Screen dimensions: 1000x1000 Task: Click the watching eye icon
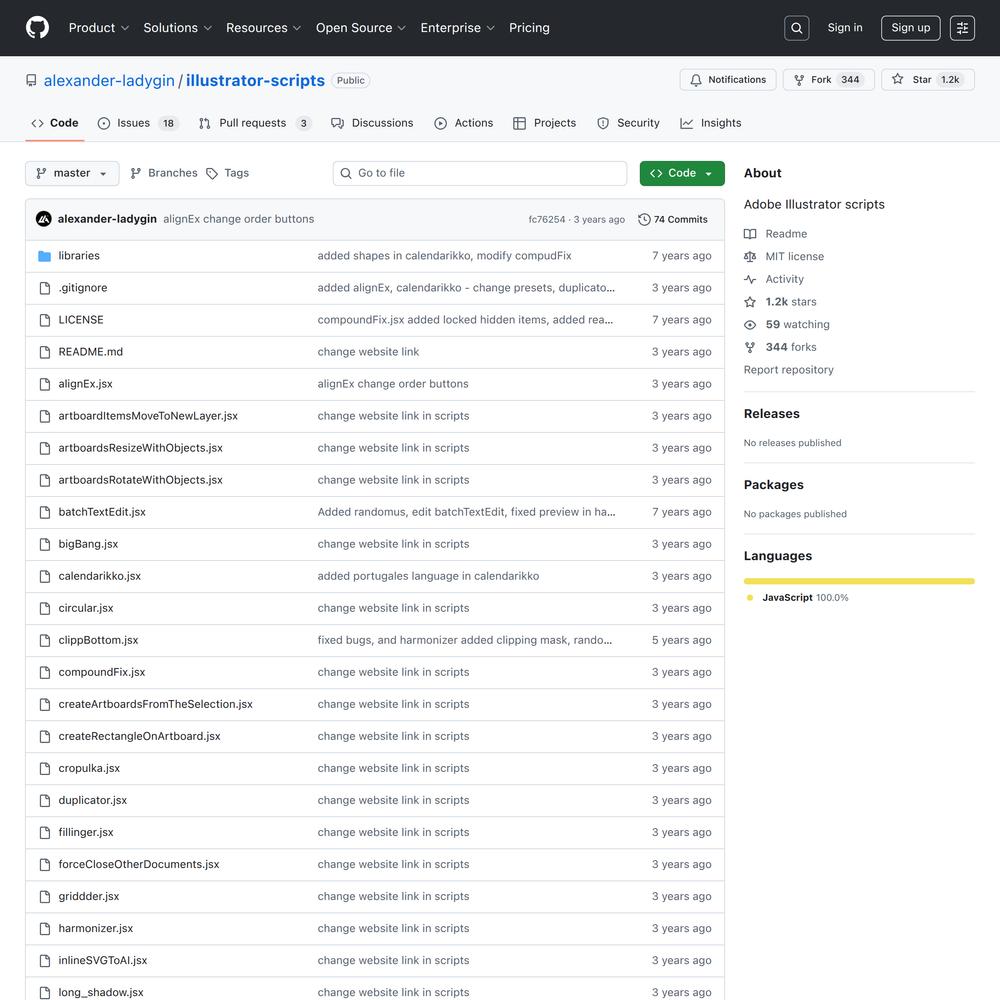750,325
